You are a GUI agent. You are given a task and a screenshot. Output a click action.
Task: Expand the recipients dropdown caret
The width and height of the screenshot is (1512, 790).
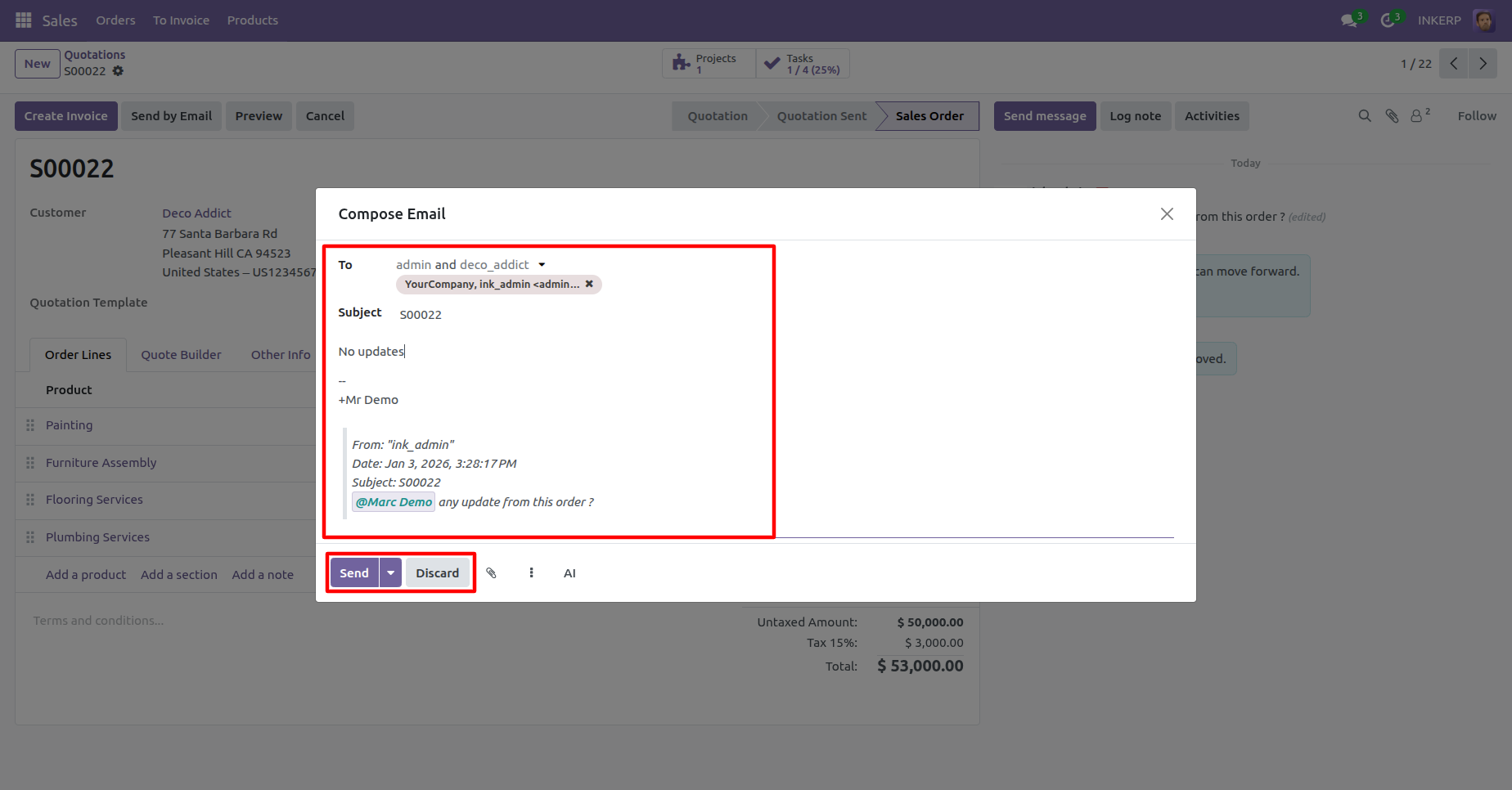[x=542, y=265]
